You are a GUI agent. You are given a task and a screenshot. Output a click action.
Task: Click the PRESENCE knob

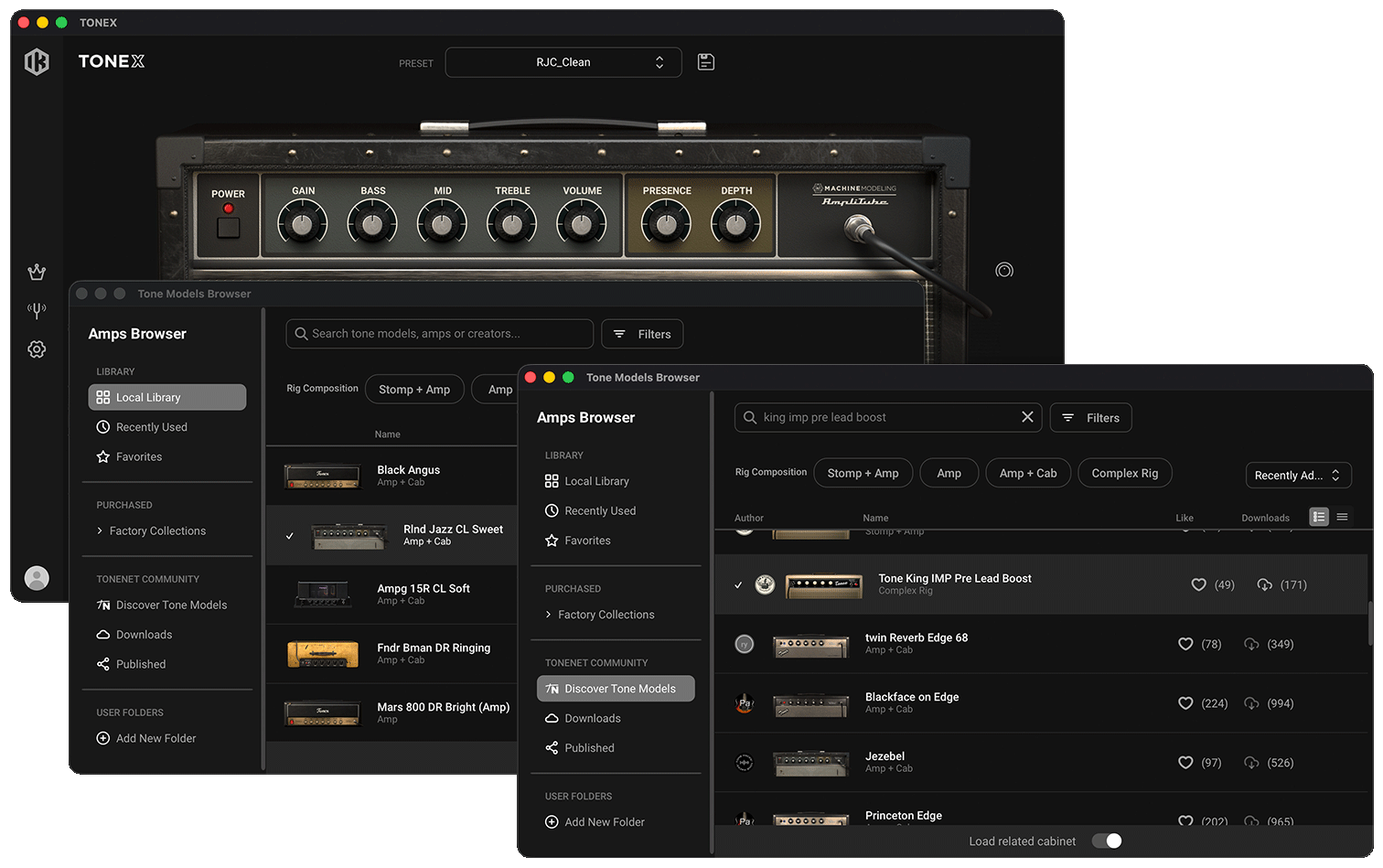click(666, 224)
